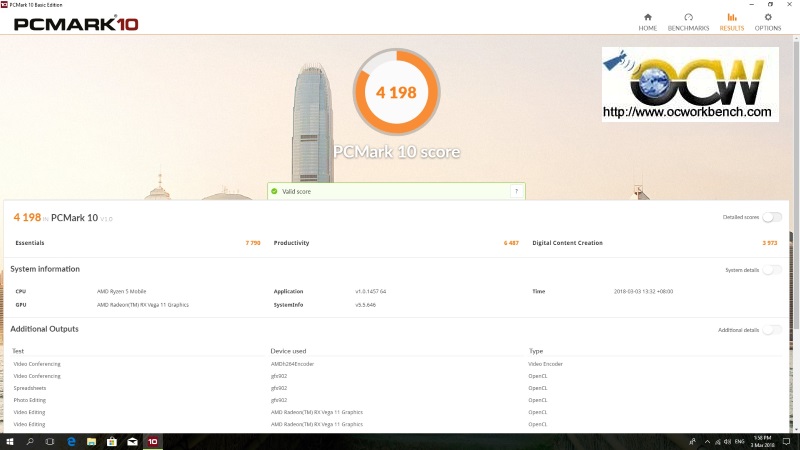The width and height of the screenshot is (800, 450).
Task: Click SystemInfo version v5.5.646
Action: pyautogui.click(x=365, y=305)
